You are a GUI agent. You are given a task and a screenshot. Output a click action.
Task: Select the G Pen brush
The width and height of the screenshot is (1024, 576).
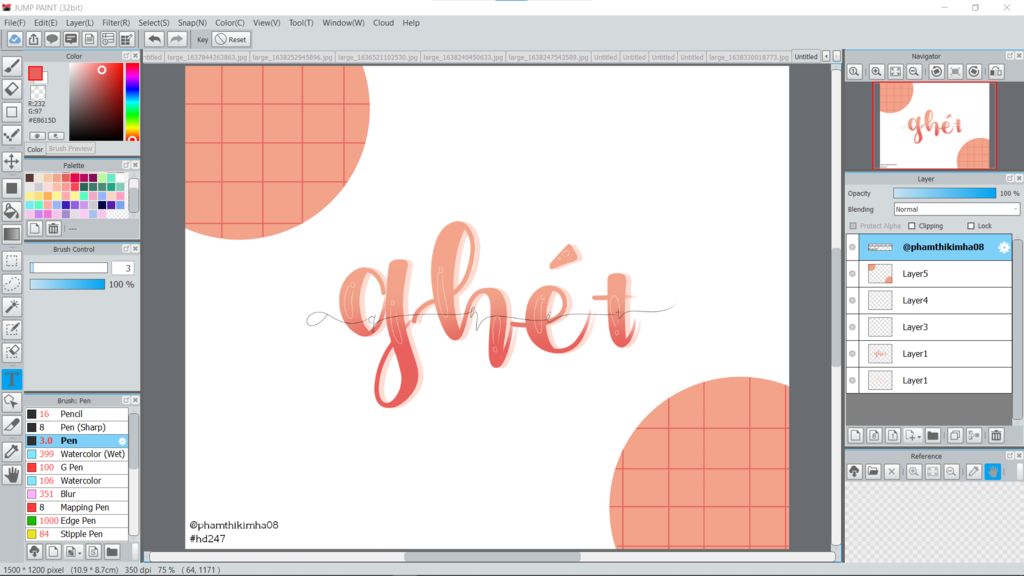tap(77, 468)
